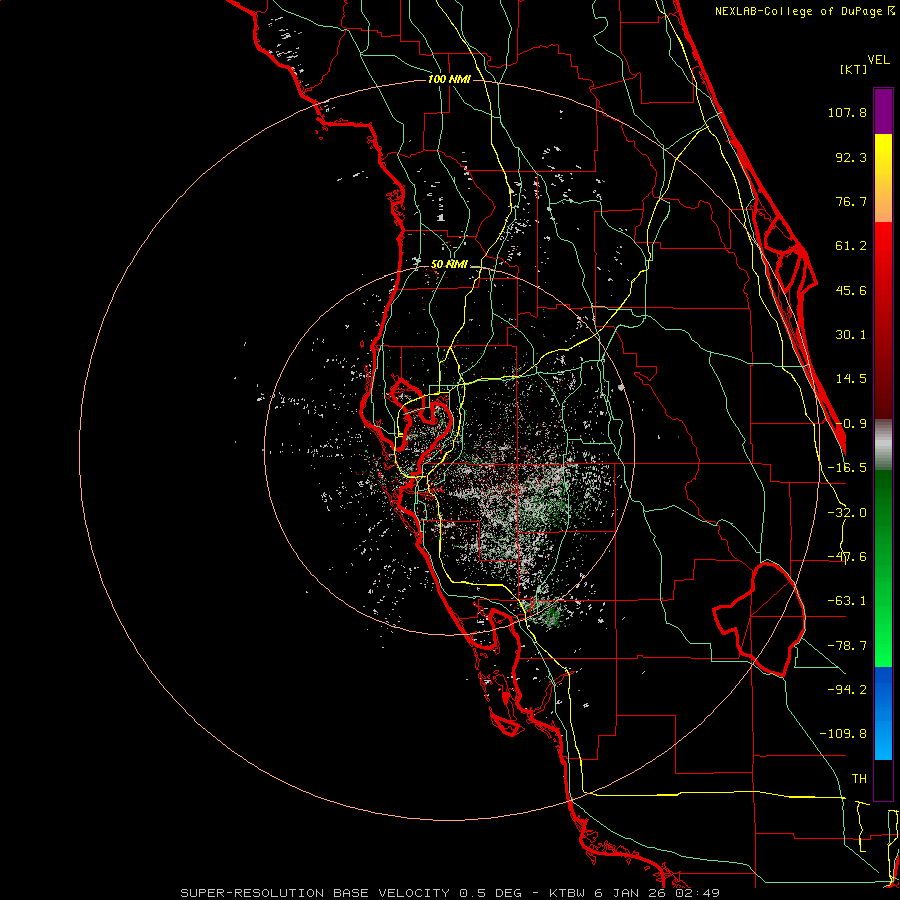Select the 92.3 velocity legend value
900x900 pixels.
pos(851,157)
